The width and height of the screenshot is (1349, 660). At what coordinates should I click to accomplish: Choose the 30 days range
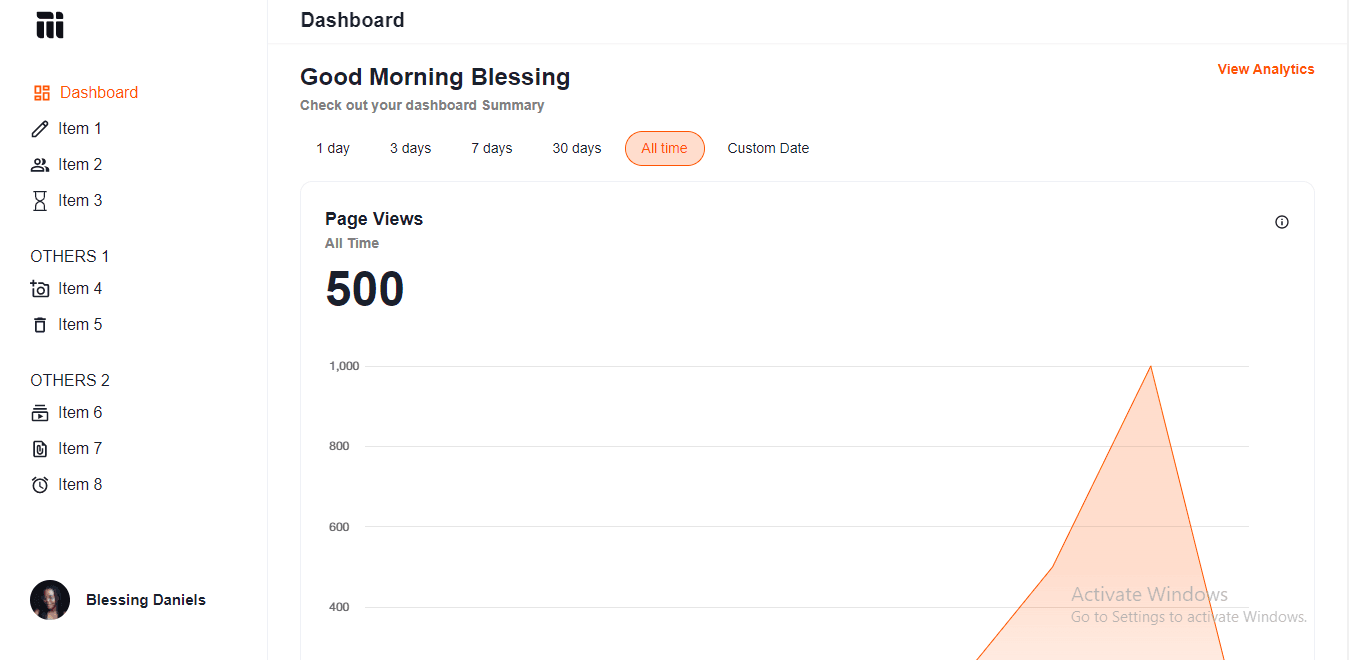[x=577, y=148]
